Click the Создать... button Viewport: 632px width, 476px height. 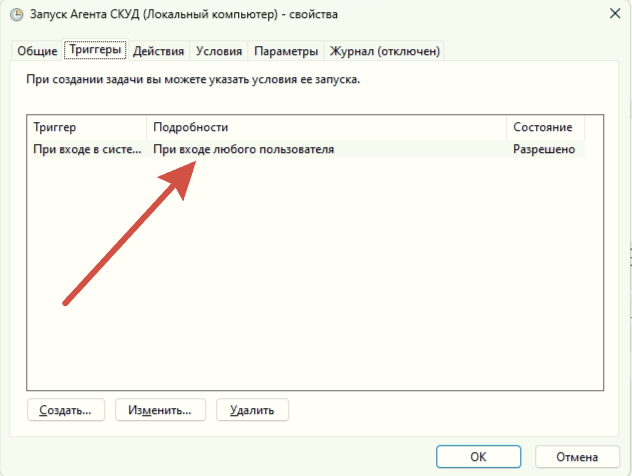click(66, 410)
